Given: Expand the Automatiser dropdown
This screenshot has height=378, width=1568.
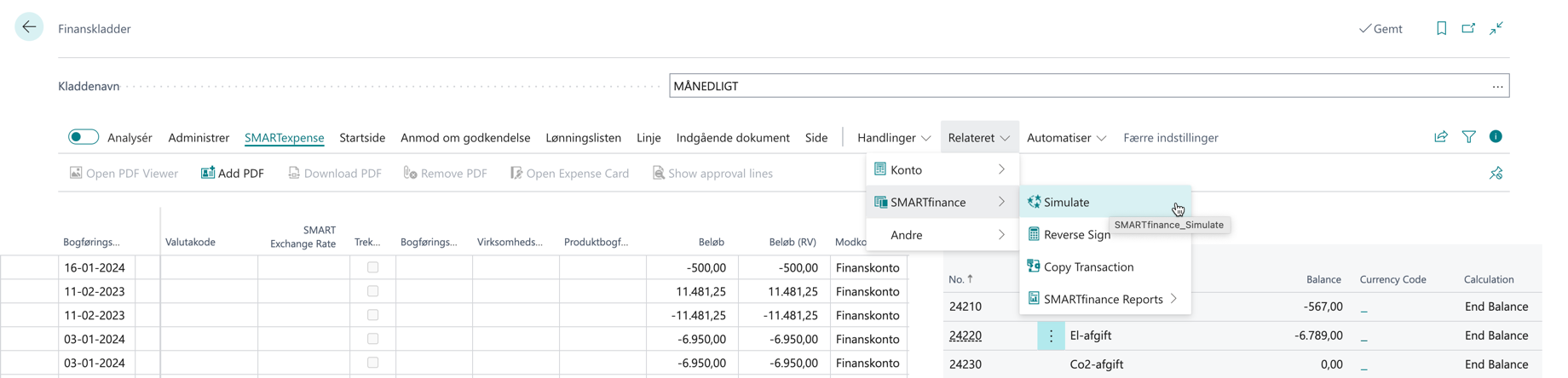Looking at the screenshot, I should point(1066,138).
